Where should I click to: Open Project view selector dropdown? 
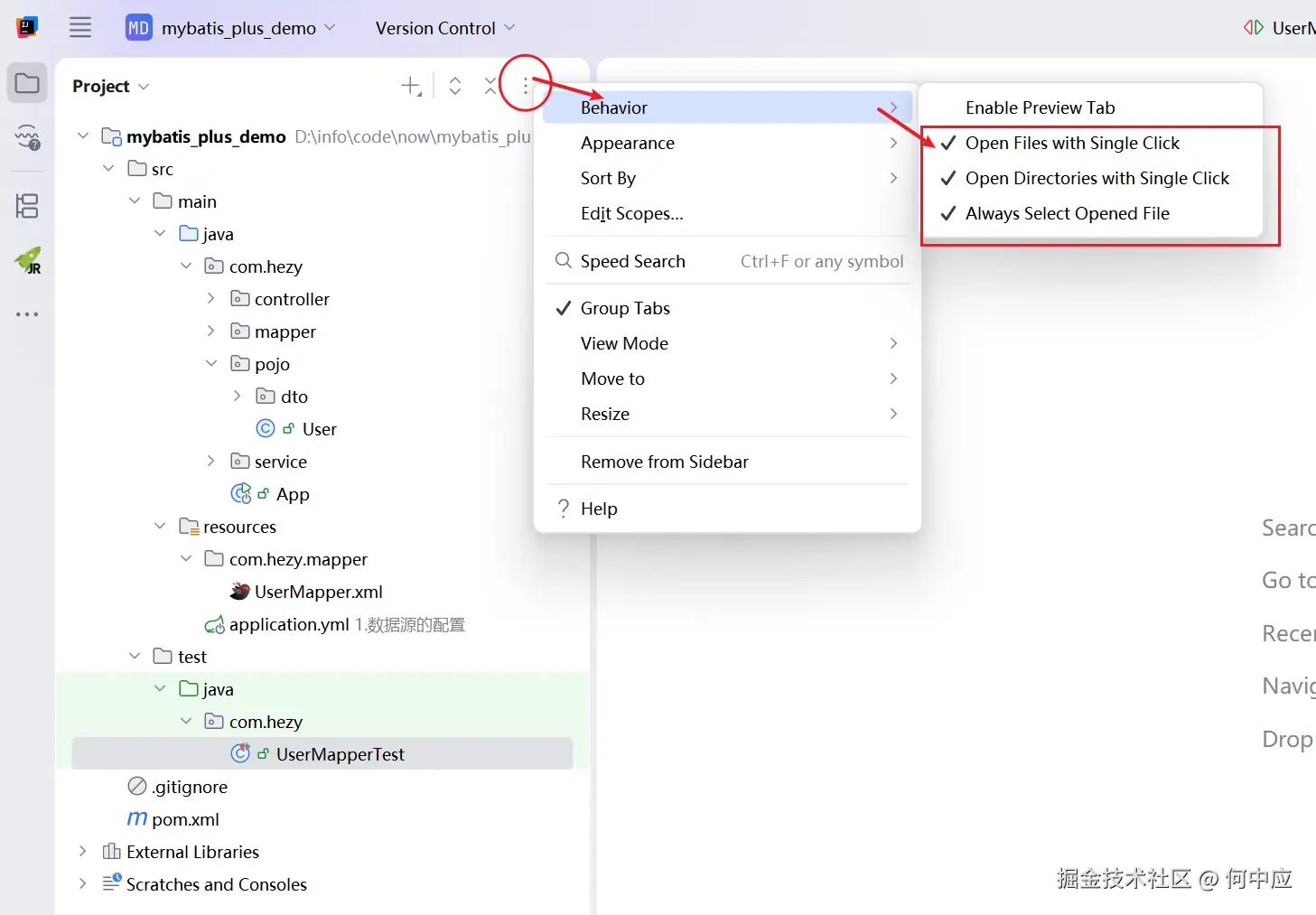click(x=111, y=86)
